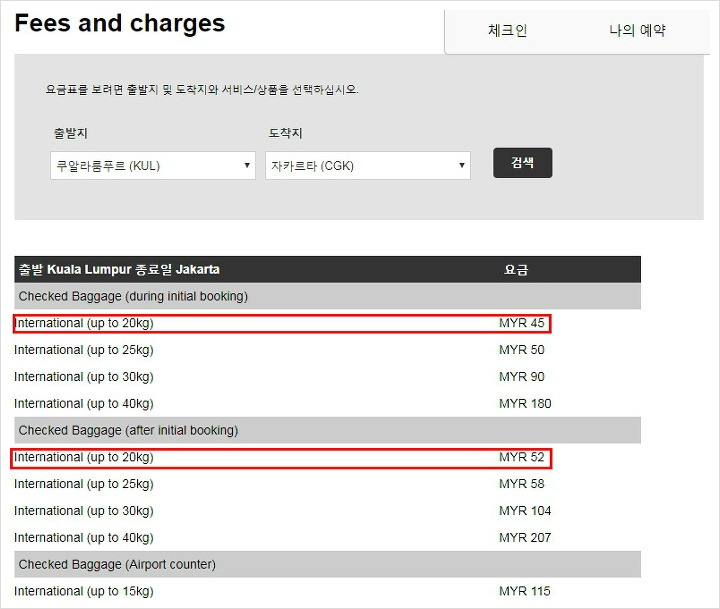Click International (up to 20kg) in the MYR 45 row
Screen dimensions: 720x609
pos(84,323)
